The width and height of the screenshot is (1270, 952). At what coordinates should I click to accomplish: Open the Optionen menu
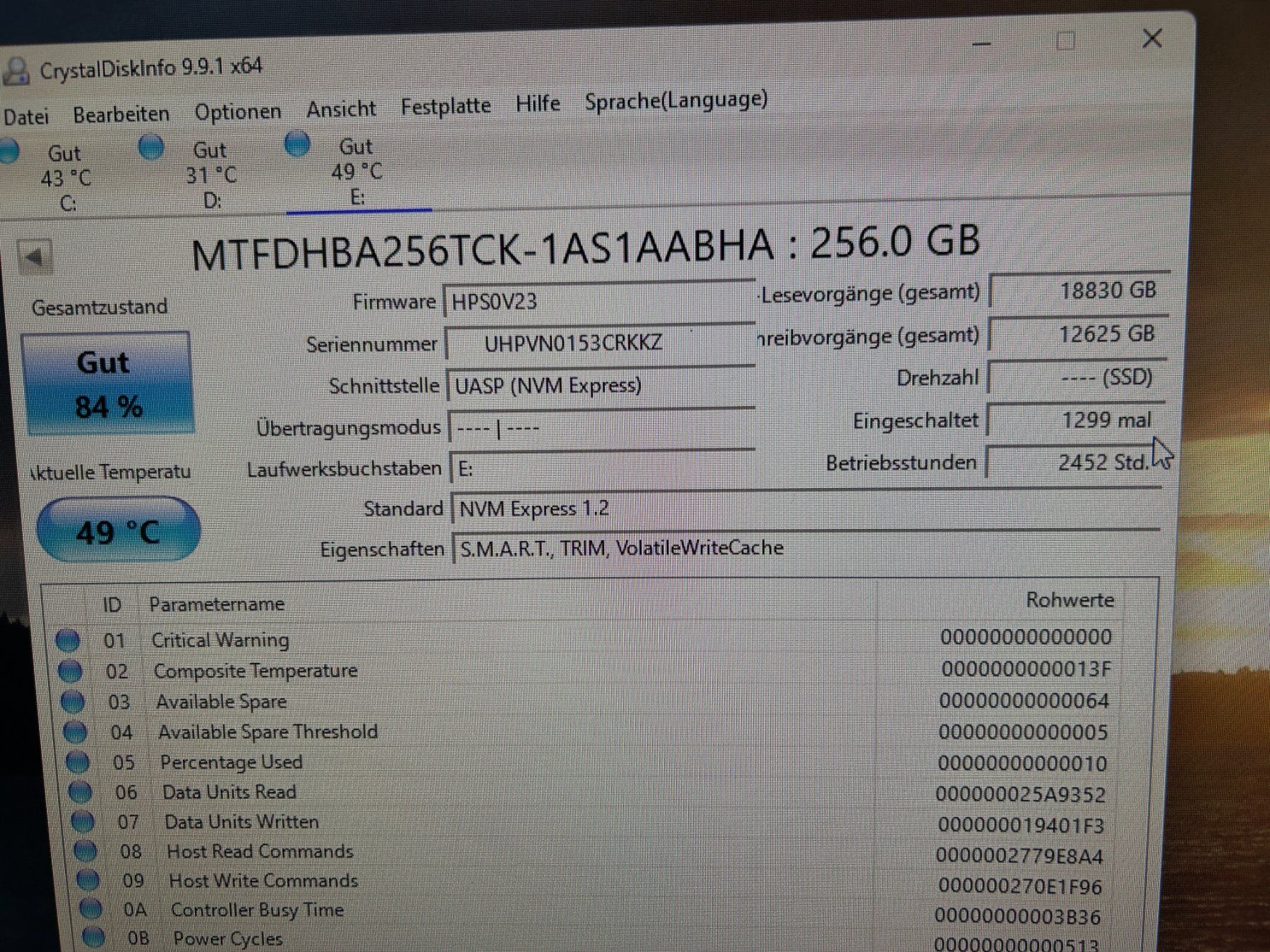click(238, 111)
